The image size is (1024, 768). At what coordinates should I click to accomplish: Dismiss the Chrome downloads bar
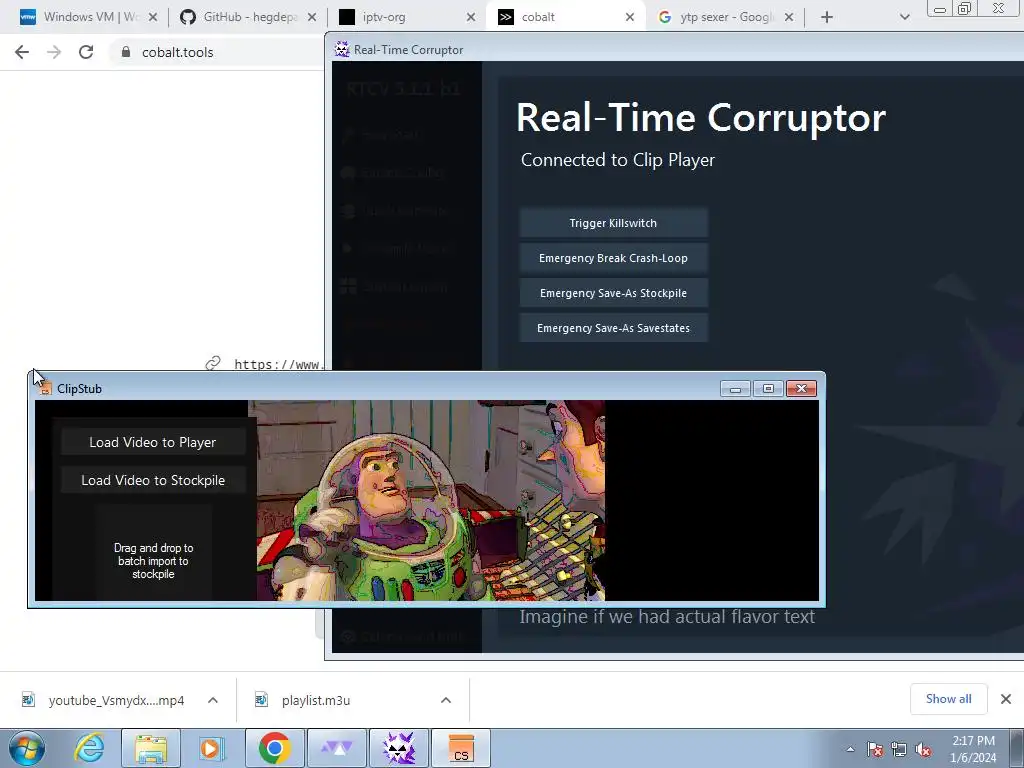pos(1006,699)
